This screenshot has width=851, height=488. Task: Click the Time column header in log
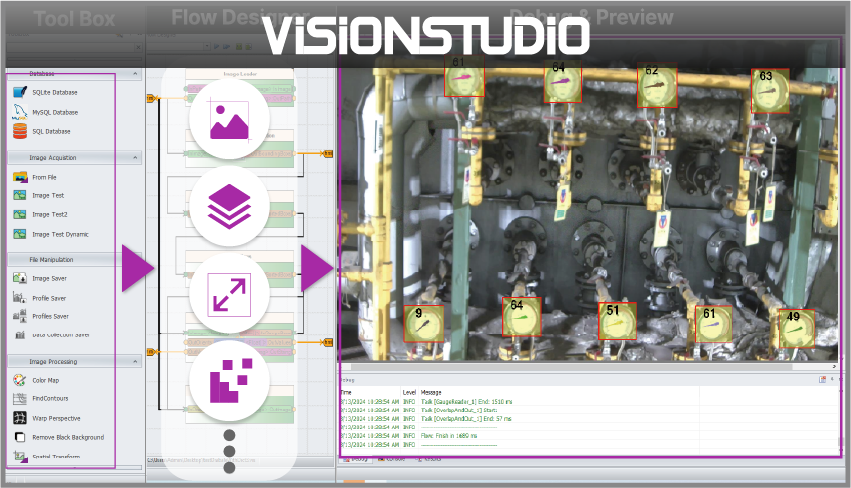[346, 392]
